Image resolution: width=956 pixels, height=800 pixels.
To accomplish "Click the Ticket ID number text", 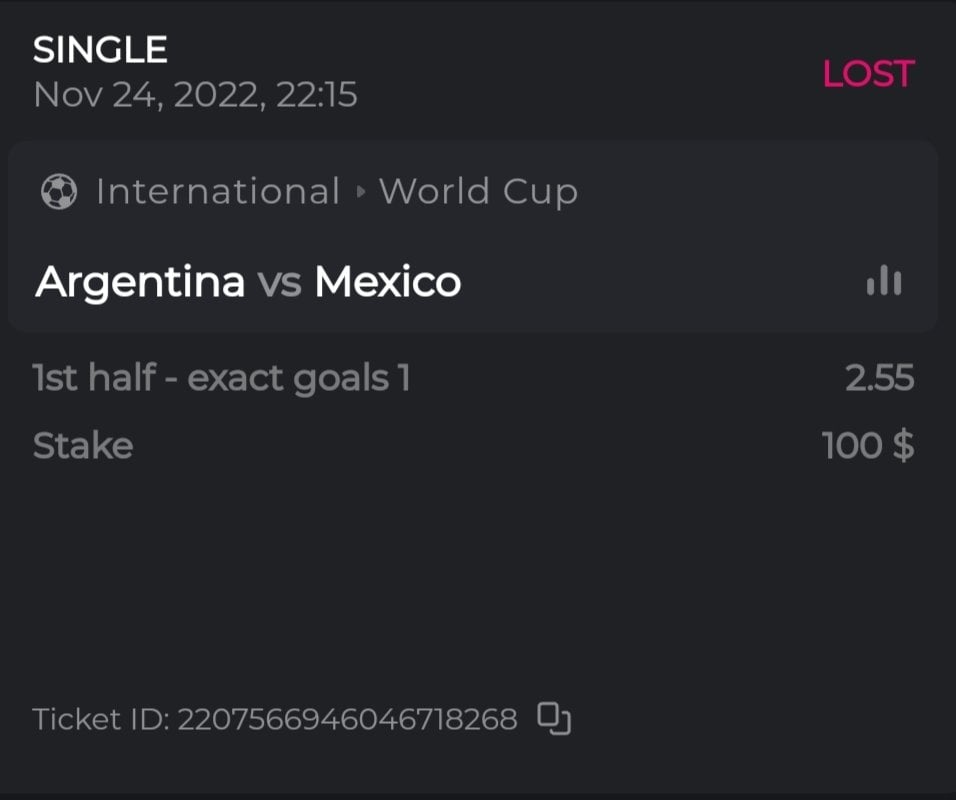I will point(347,719).
